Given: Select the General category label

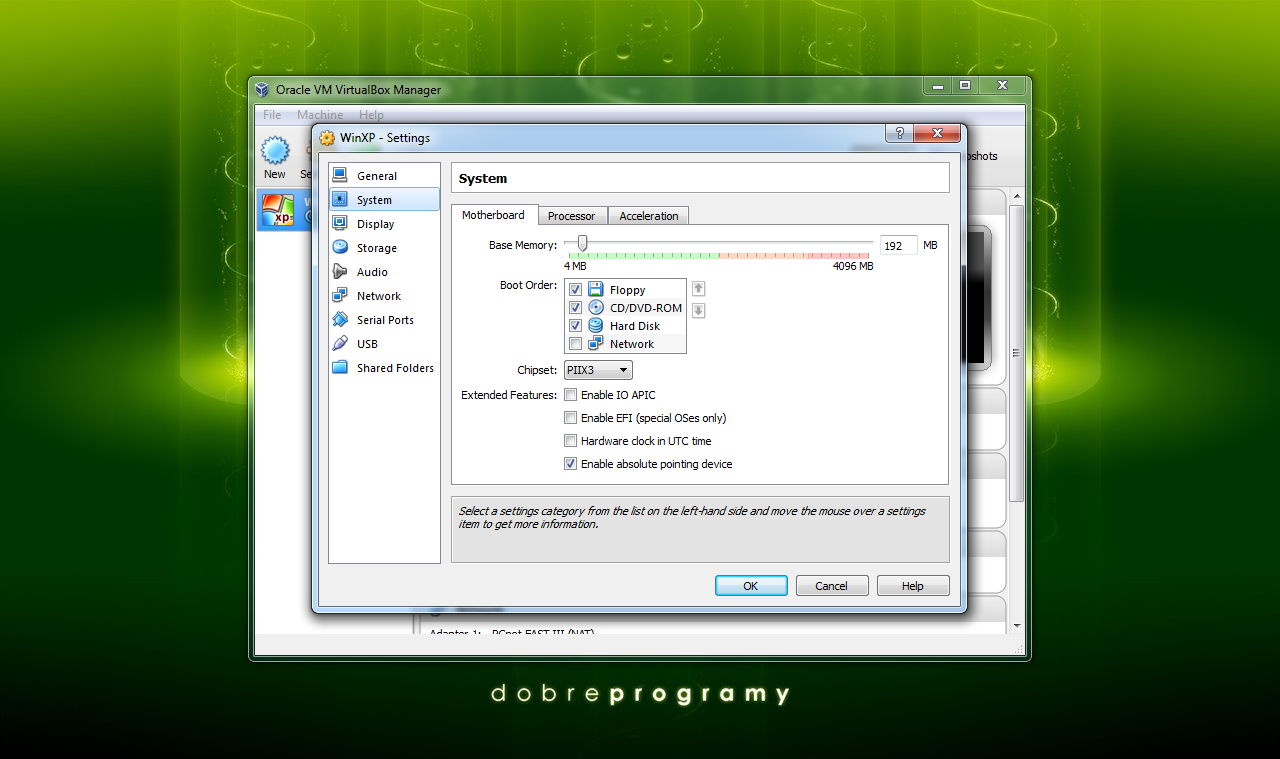Looking at the screenshot, I should tap(377, 176).
